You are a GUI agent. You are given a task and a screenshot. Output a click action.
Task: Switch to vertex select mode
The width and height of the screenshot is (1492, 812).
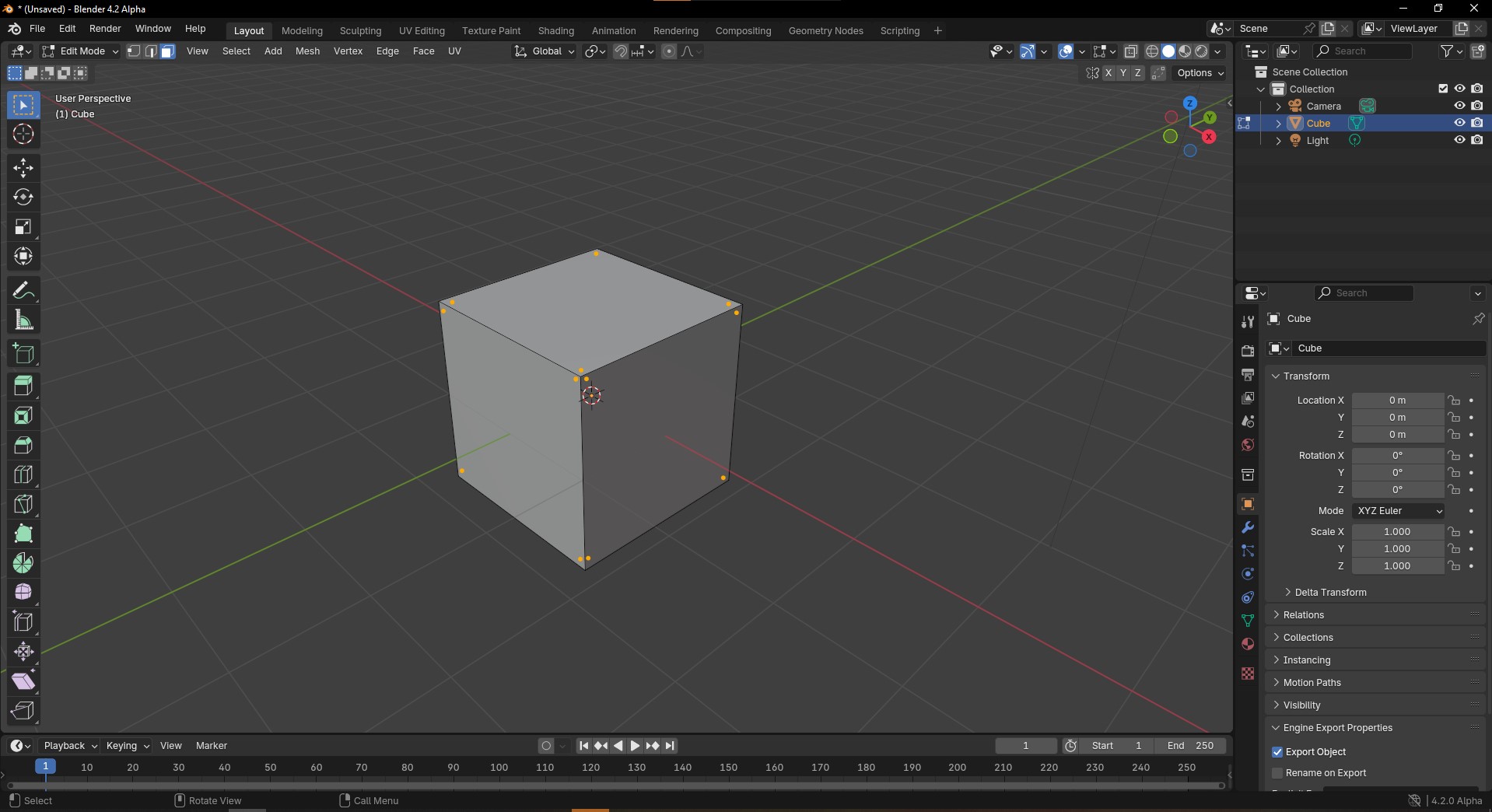(134, 51)
